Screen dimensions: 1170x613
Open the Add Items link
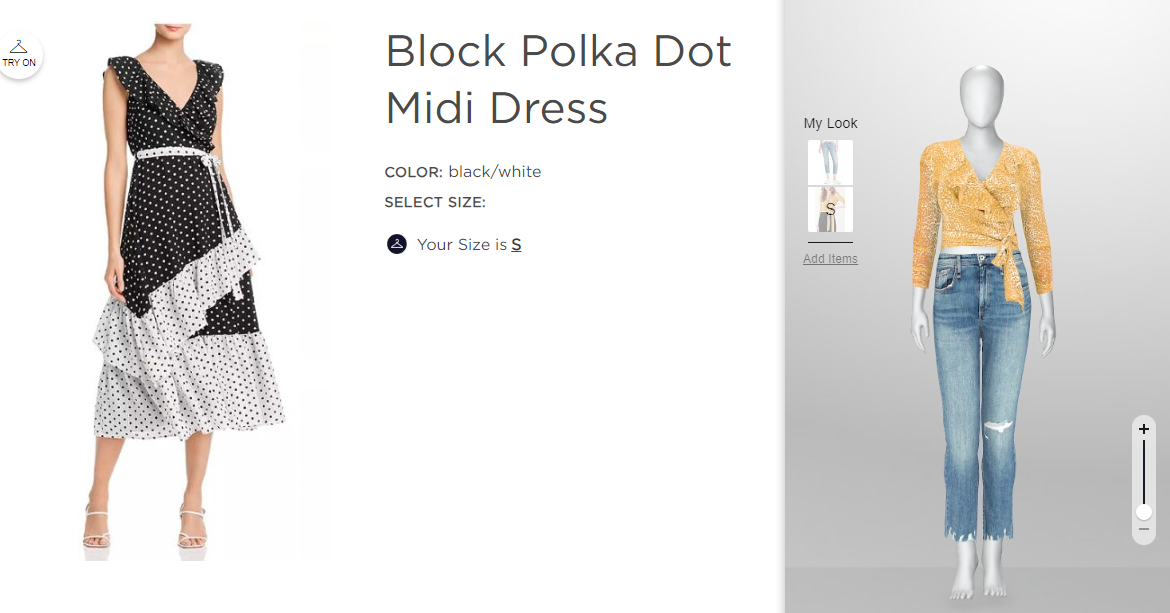pos(830,259)
